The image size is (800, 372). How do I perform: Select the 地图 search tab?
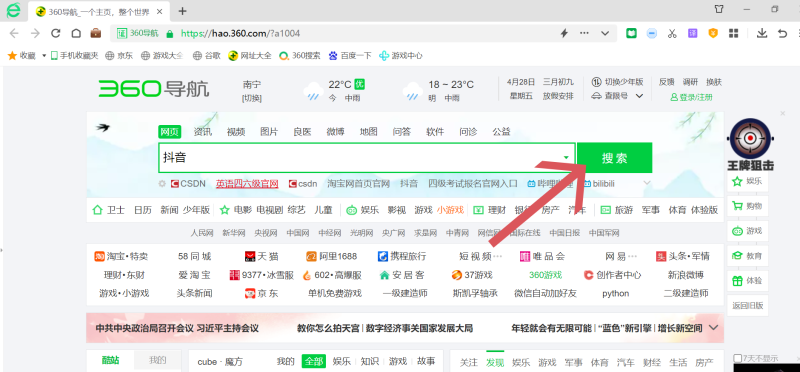pyautogui.click(x=368, y=132)
